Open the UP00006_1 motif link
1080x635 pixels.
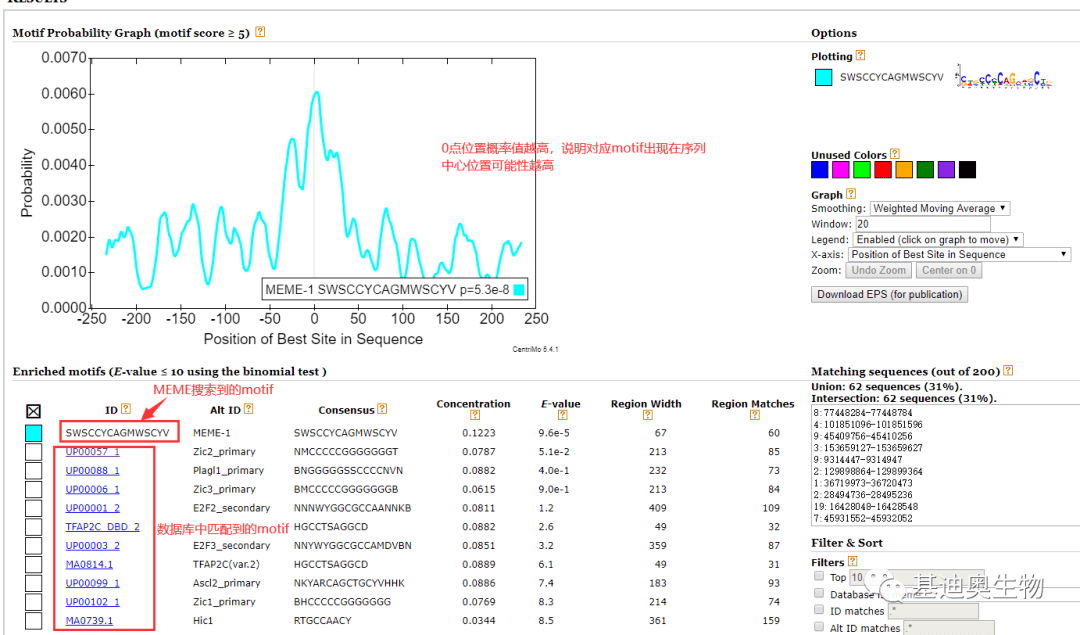[x=92, y=489]
